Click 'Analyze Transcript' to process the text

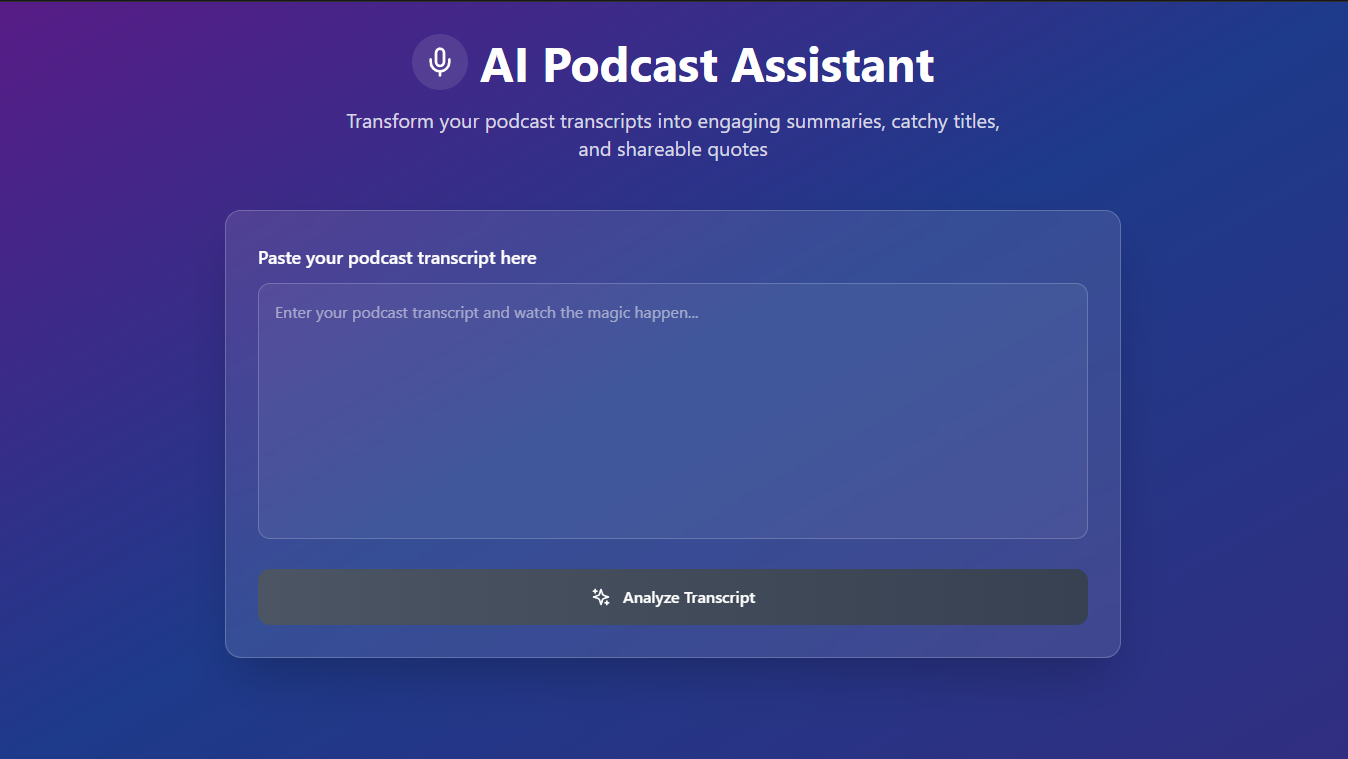click(x=673, y=597)
